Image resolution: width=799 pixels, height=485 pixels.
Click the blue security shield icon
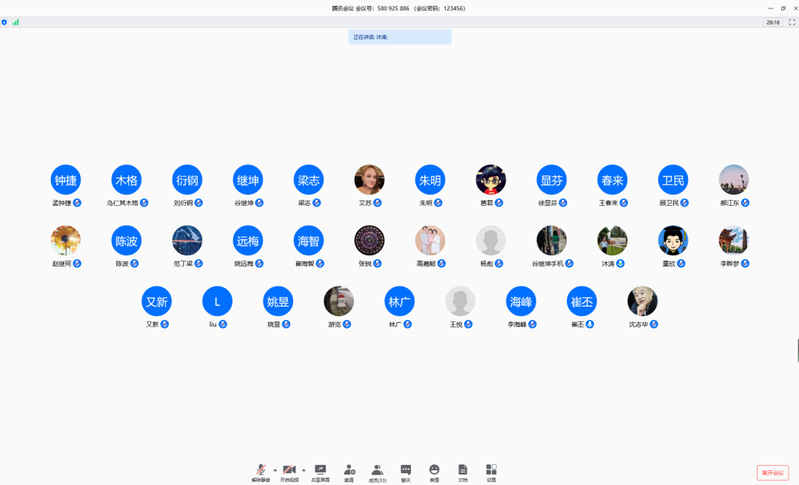click(5, 22)
